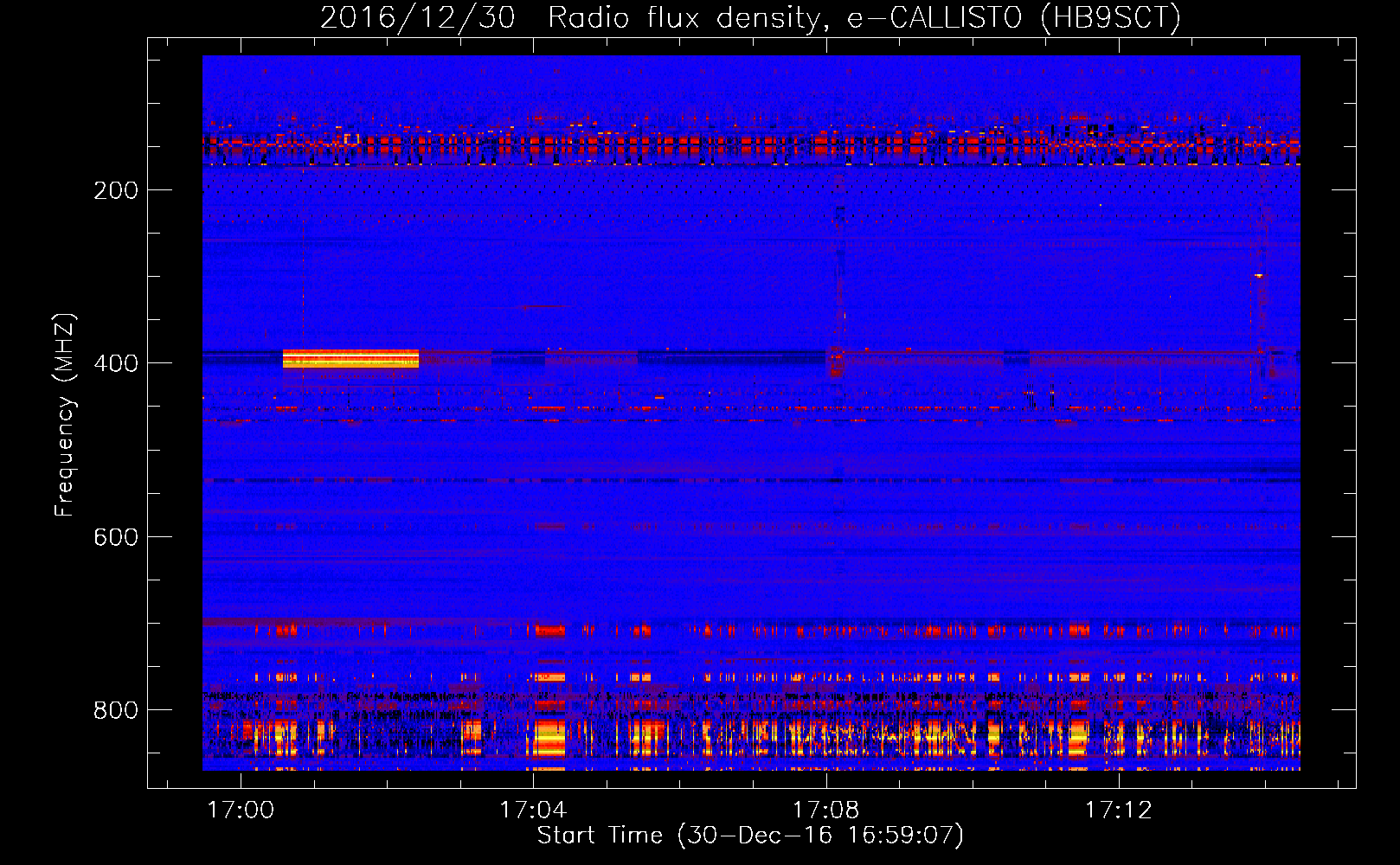The image size is (1400, 865).
Task: Select the "Frequency (MHZ)" y-axis label
Action: (x=64, y=415)
